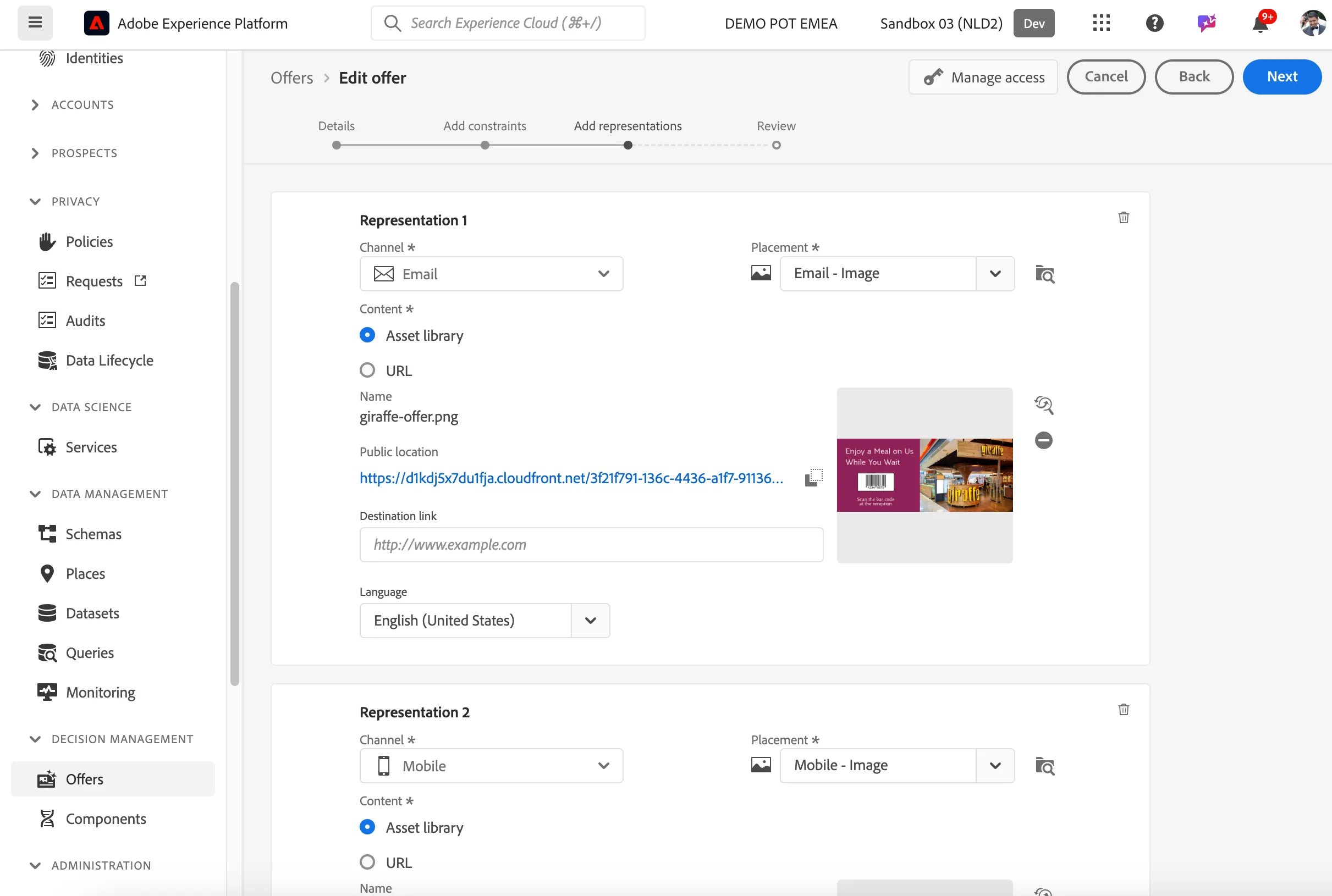Viewport: 1332px width, 896px height.
Task: Select Asset library radio in Representation 1
Action: click(x=367, y=335)
